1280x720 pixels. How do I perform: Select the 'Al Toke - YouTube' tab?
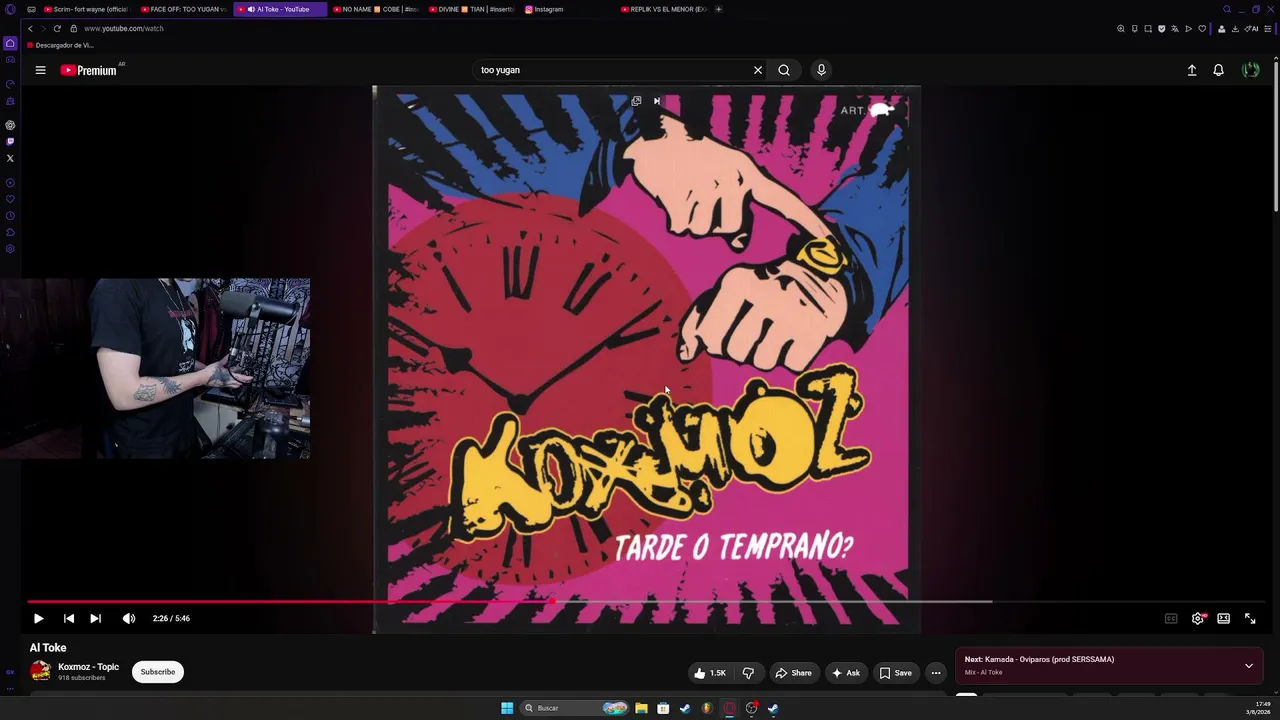tap(280, 9)
